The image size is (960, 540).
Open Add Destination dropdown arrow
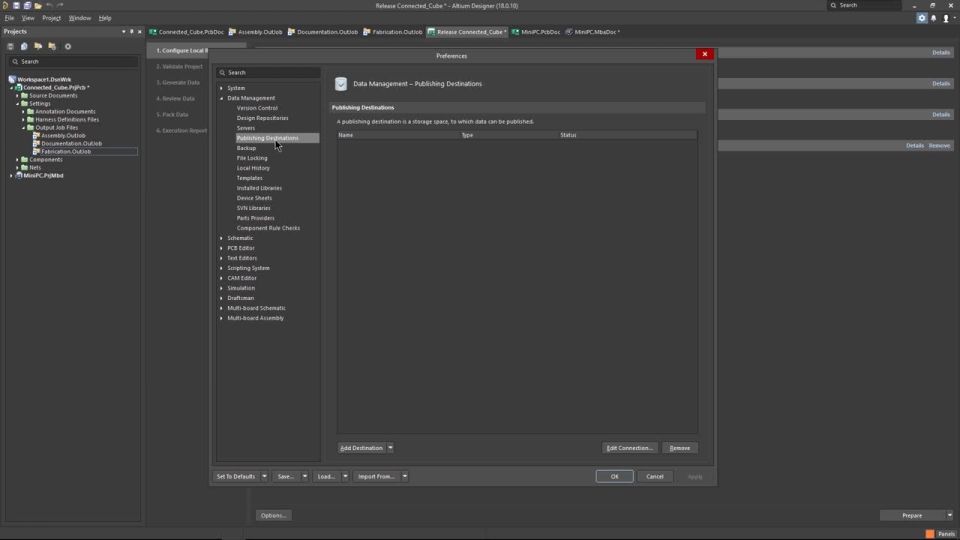390,448
